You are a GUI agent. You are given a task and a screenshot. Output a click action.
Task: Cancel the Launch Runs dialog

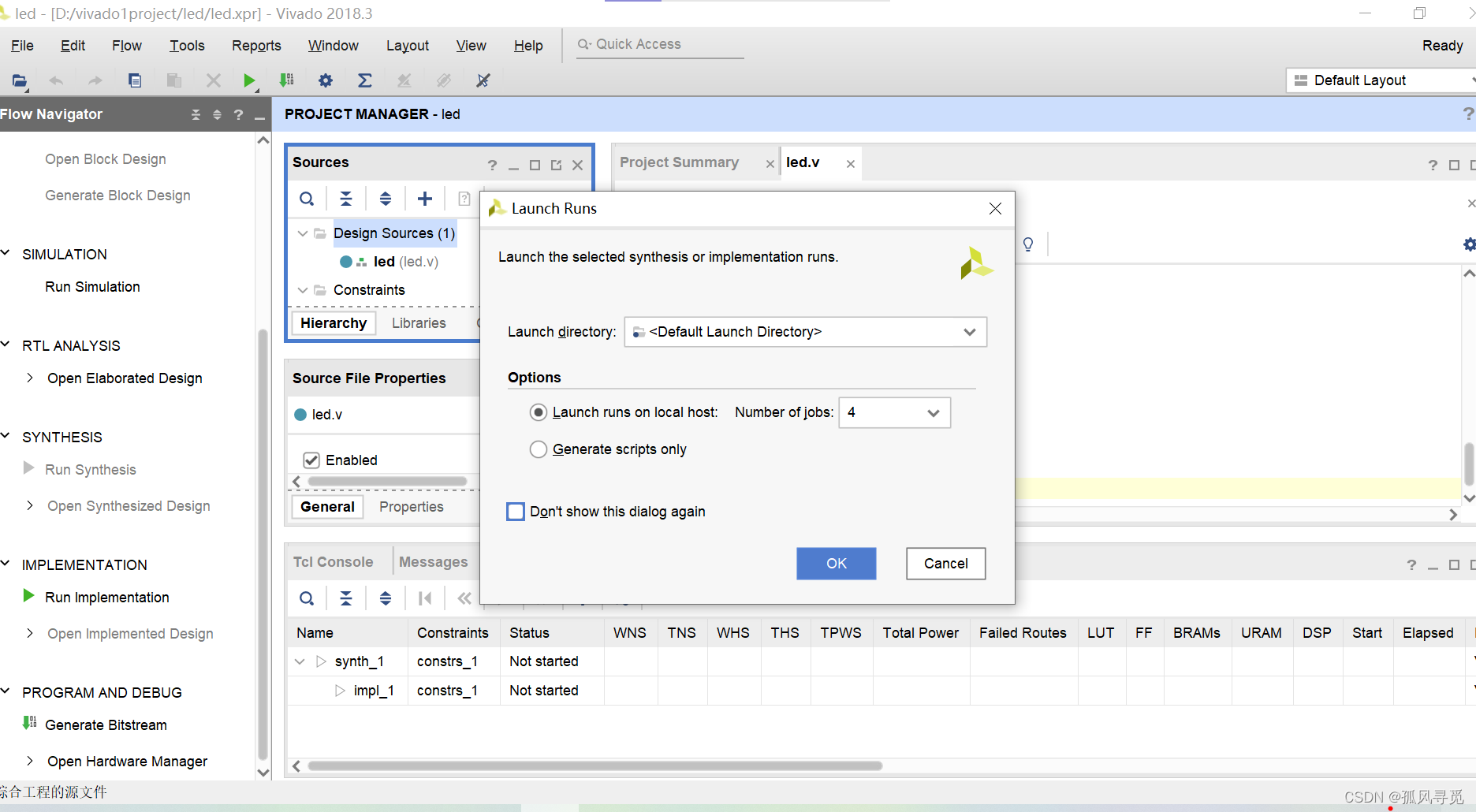[946, 564]
